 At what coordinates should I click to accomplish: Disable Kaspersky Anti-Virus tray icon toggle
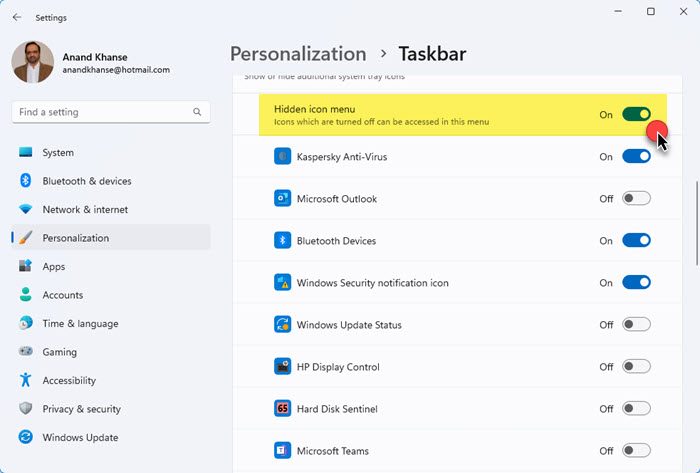tap(636, 157)
